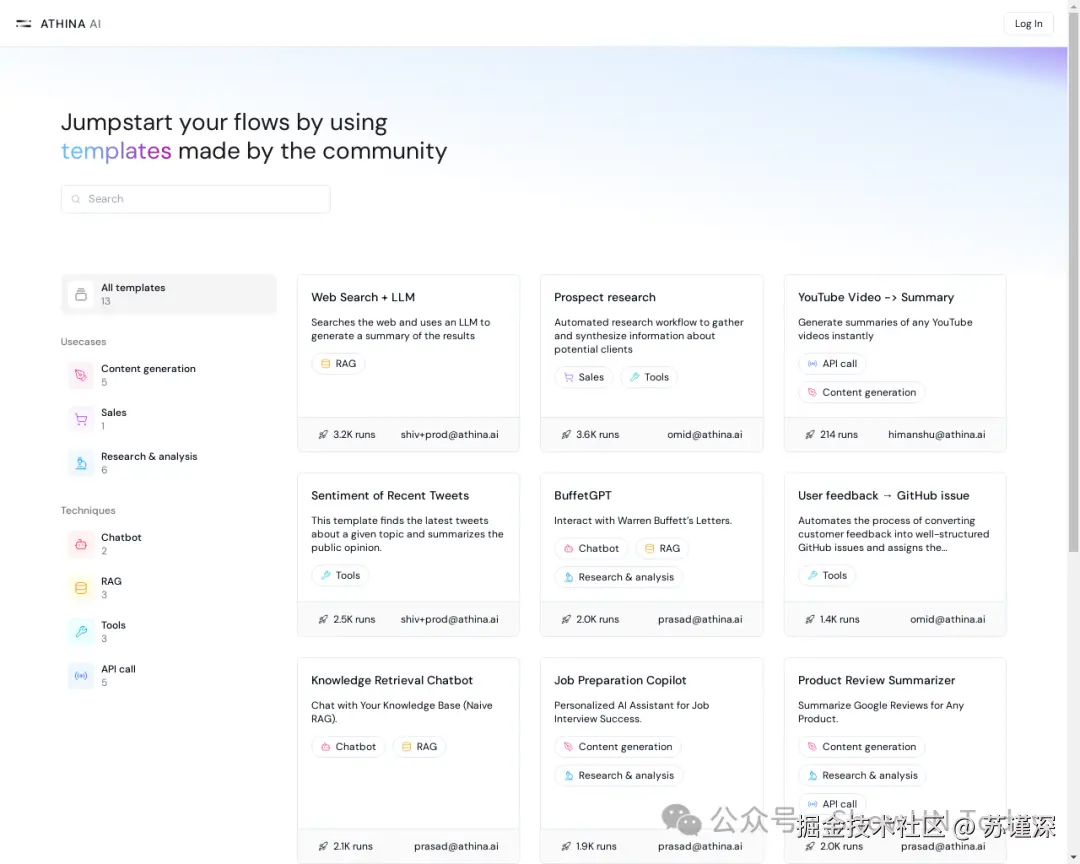Filter by Sales usecase
This screenshot has height=864, width=1080.
coord(169,419)
